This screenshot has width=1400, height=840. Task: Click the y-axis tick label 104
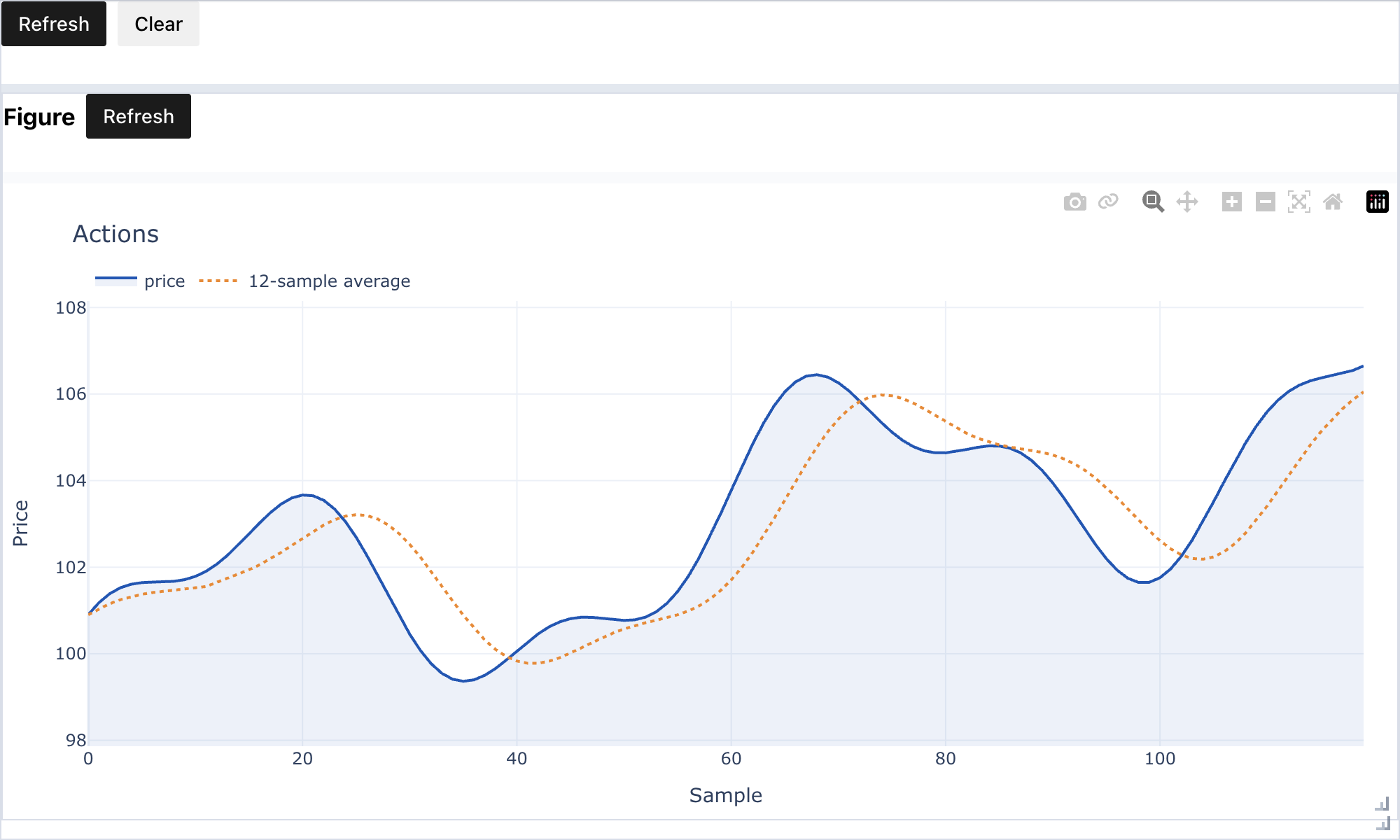(x=71, y=481)
